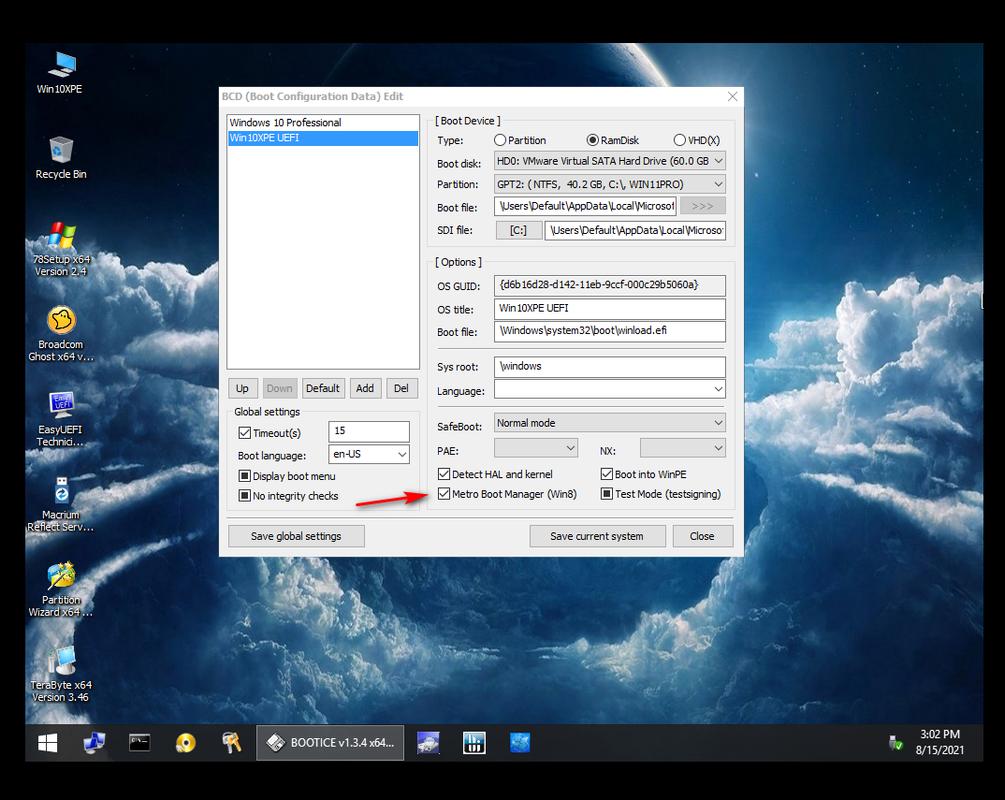Screen dimensions: 1005x800
Task: Toggle Detect HAL and kernel checkbox
Action: pos(444,474)
